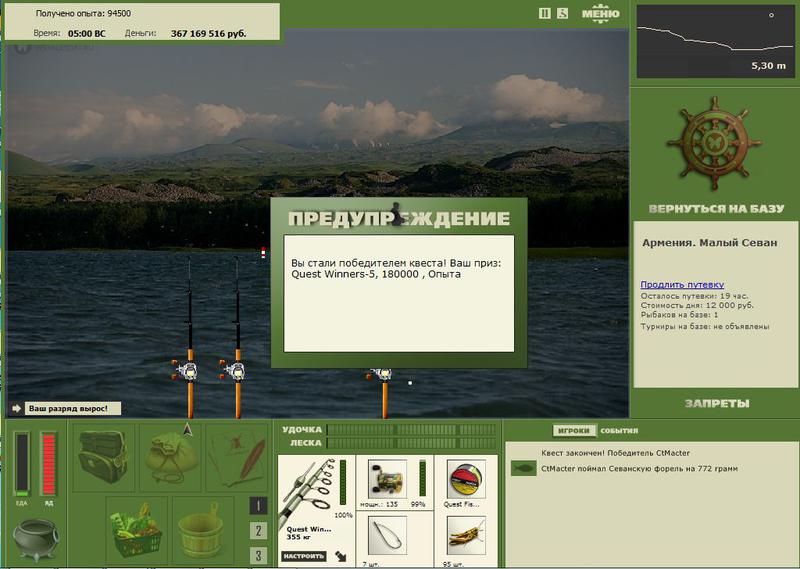800x569 pixels.
Task: Click the ПРЕДУПРЕЖДЕНИЕ dialog title
Action: point(399,218)
